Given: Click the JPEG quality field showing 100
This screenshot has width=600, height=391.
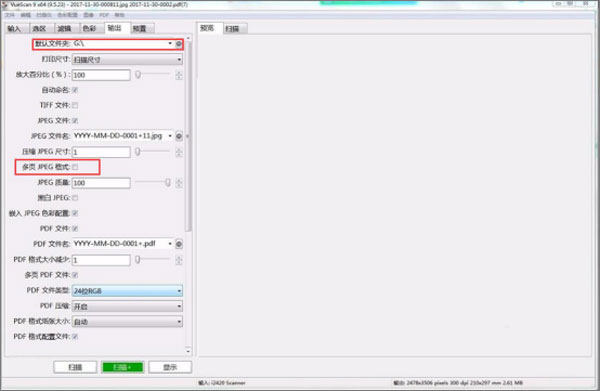Looking at the screenshot, I should coord(101,183).
